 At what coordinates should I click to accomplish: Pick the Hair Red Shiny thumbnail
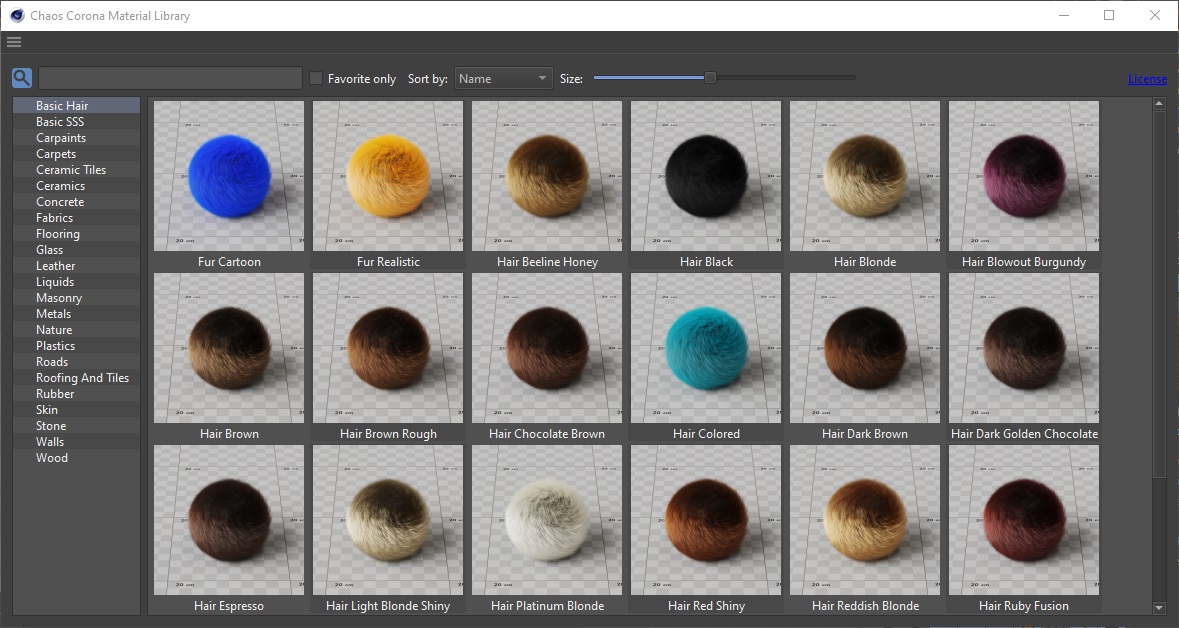click(706, 520)
